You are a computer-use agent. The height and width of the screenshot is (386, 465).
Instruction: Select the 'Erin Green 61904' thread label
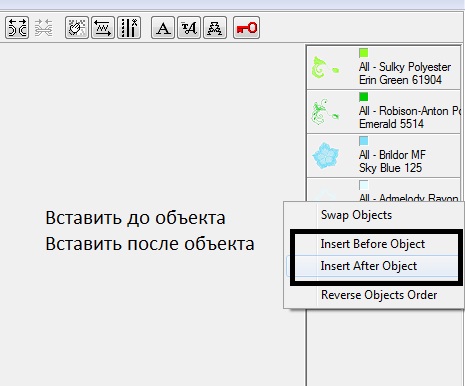click(x=400, y=80)
